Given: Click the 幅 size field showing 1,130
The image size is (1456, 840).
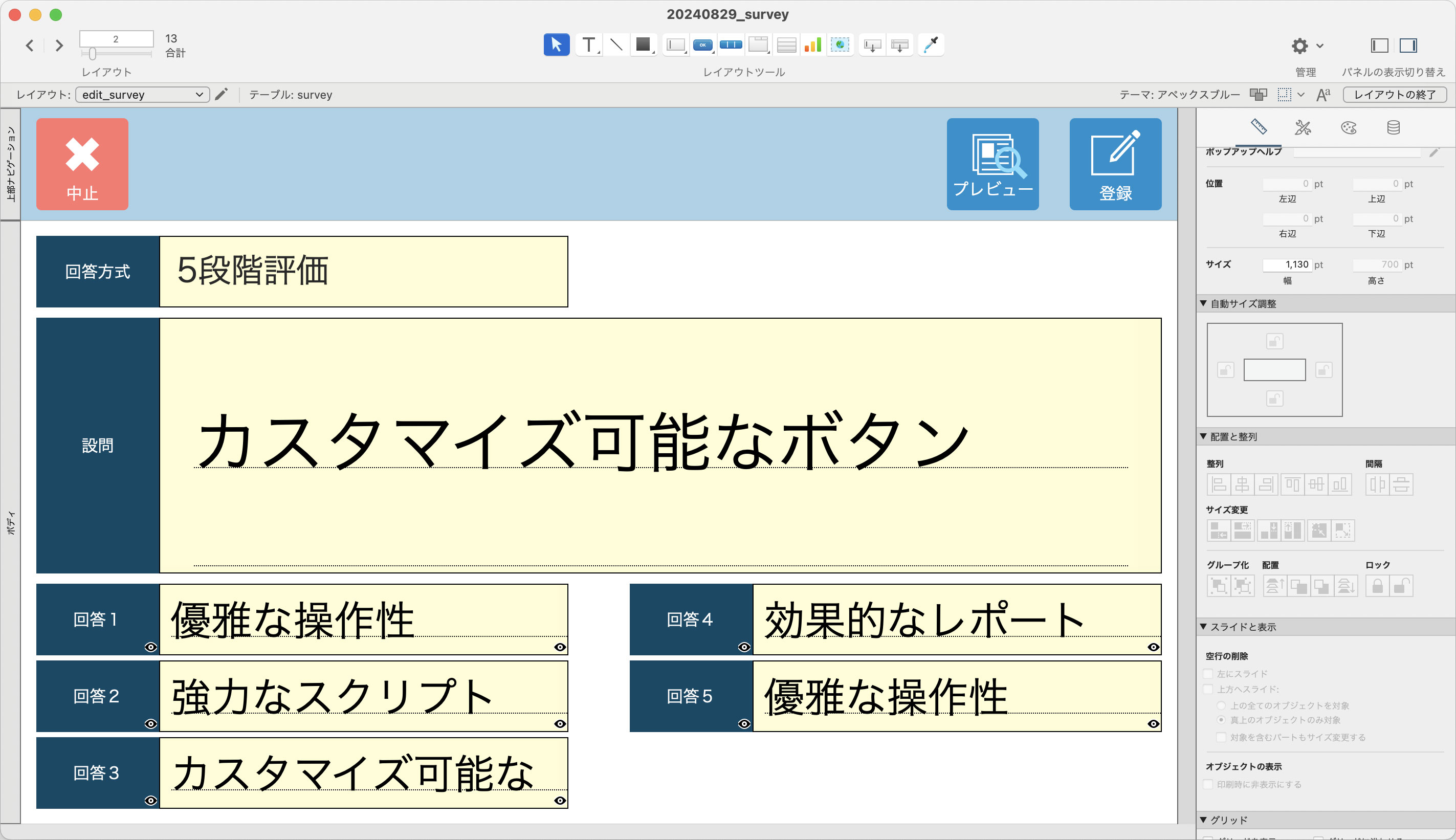Looking at the screenshot, I should pyautogui.click(x=1287, y=265).
